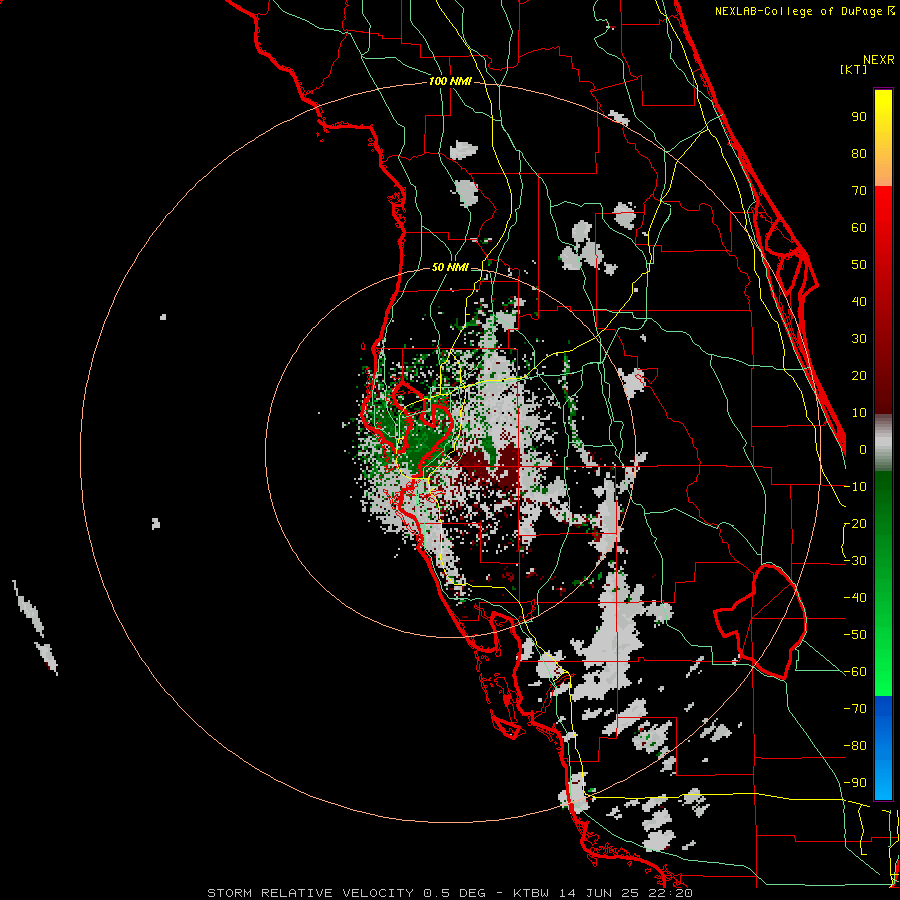Click the gray zero-velocity segment of color bar
The width and height of the screenshot is (900, 900).
click(883, 443)
